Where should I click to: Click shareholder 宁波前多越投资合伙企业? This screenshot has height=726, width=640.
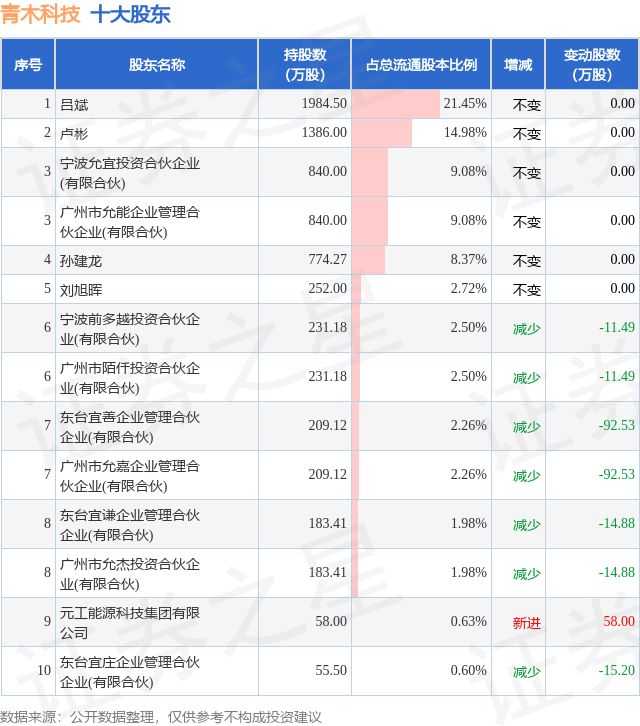pyautogui.click(x=130, y=329)
